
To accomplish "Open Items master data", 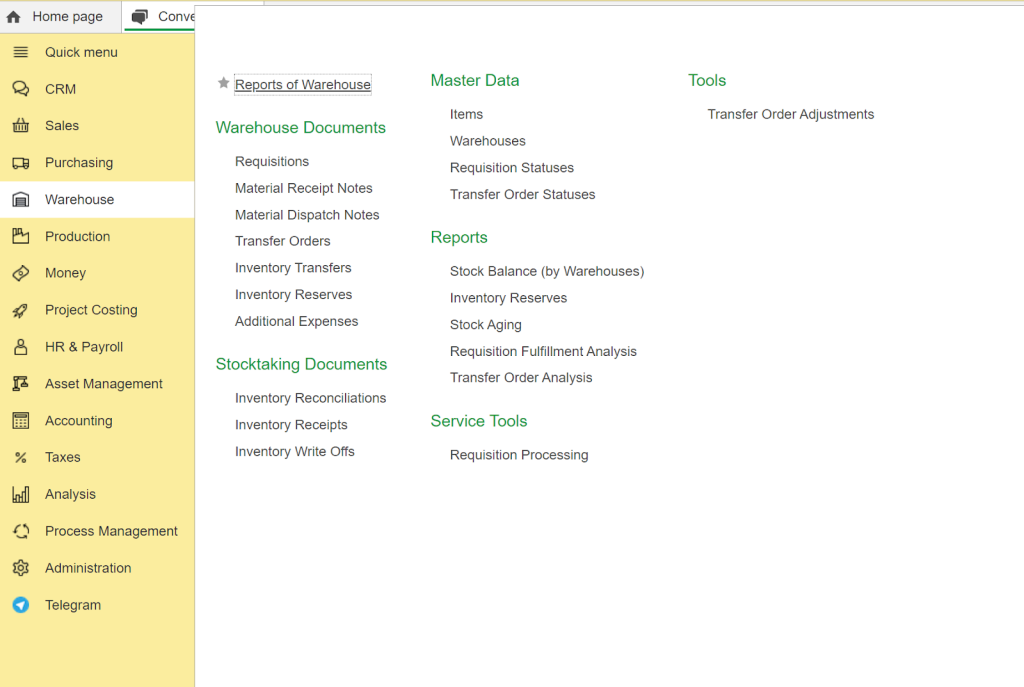I will pyautogui.click(x=466, y=114).
